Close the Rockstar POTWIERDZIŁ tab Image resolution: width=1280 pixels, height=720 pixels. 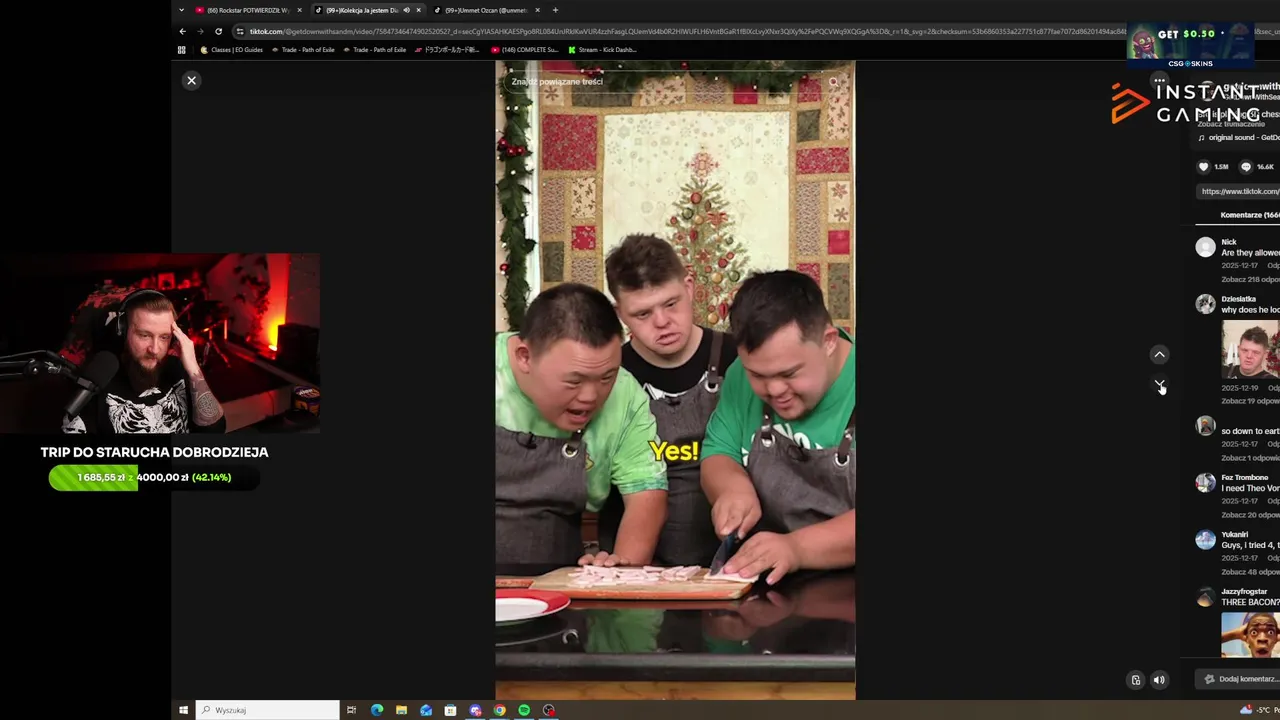pyautogui.click(x=299, y=10)
